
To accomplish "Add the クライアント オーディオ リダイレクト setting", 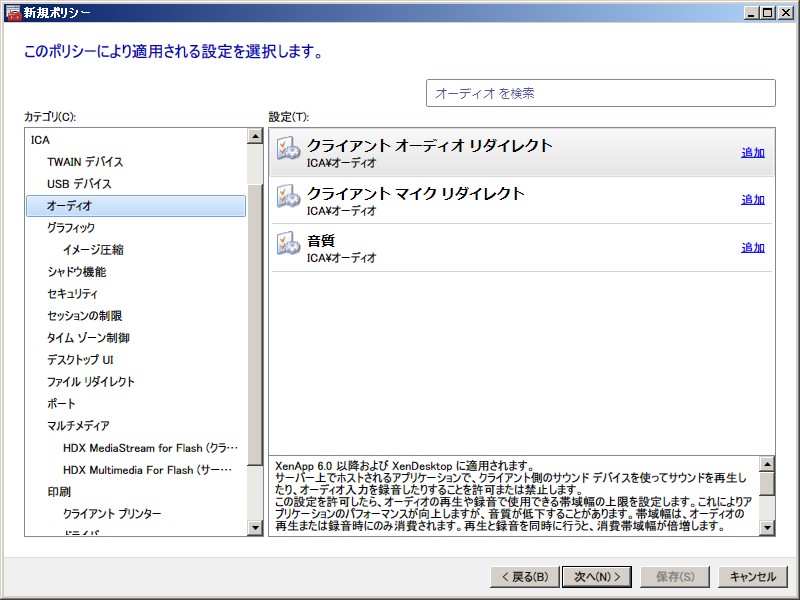I will 752,153.
